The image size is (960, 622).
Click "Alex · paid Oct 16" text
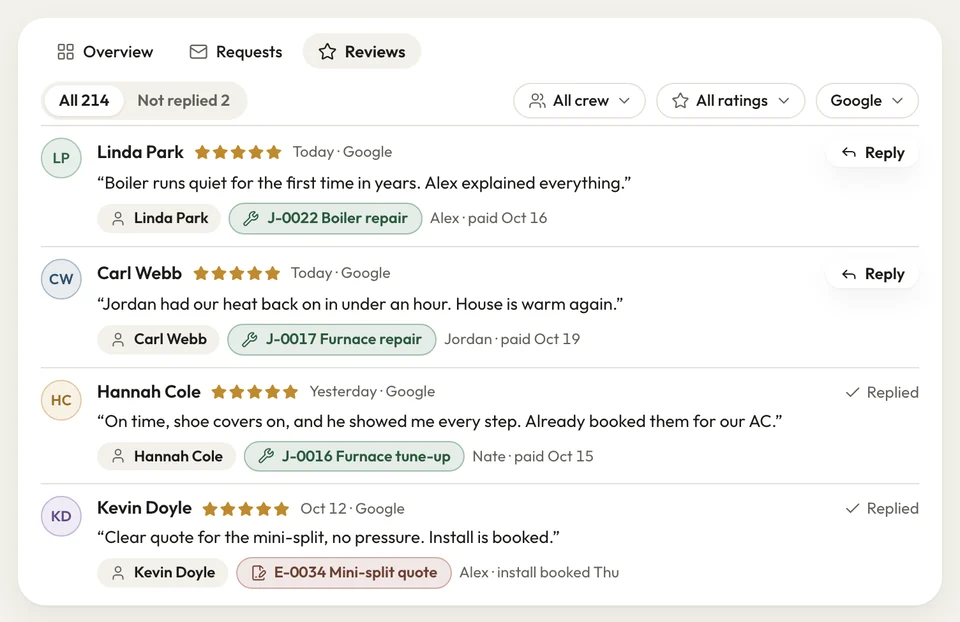click(489, 218)
